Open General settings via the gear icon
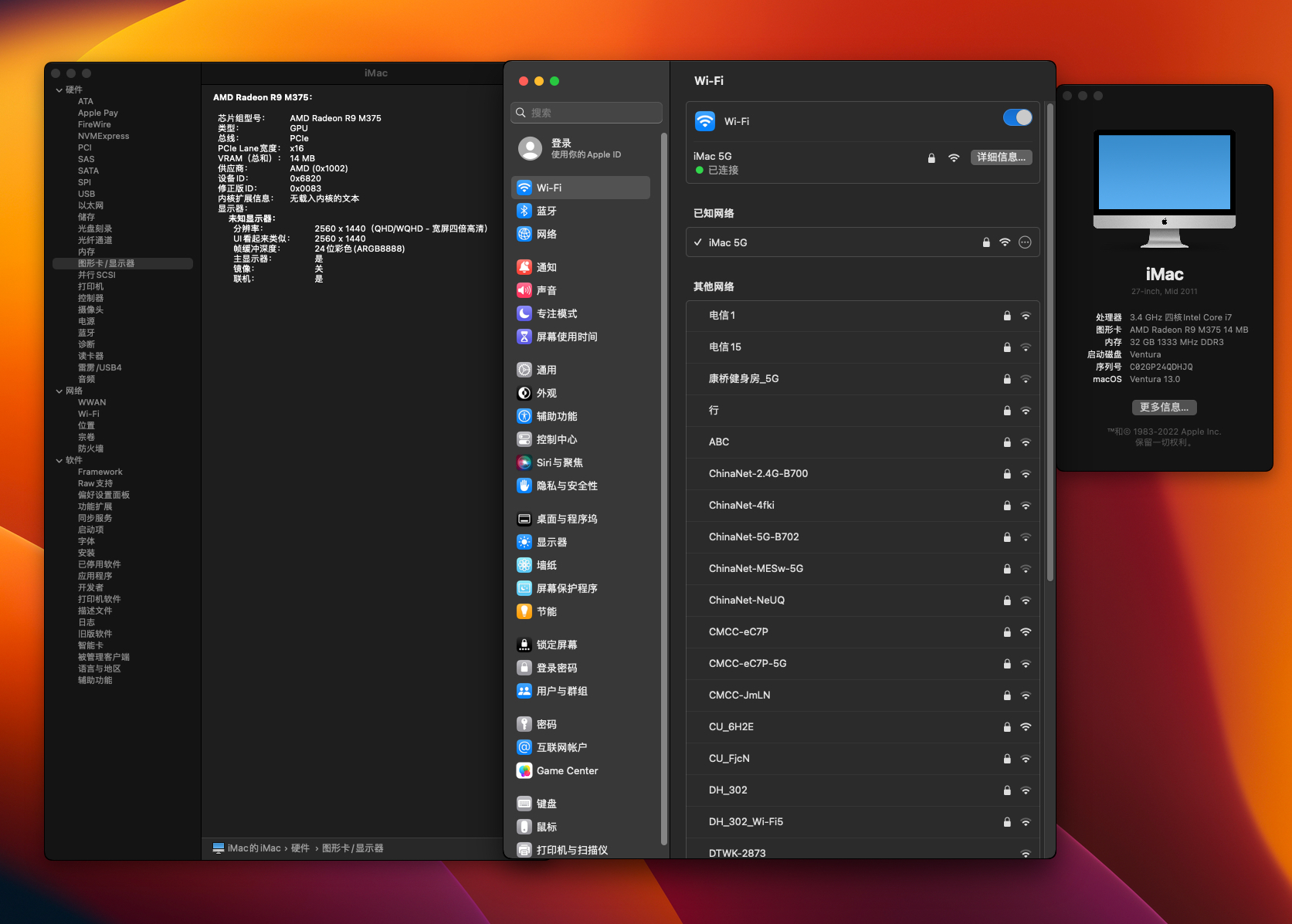This screenshot has height=924, width=1292. 524,370
